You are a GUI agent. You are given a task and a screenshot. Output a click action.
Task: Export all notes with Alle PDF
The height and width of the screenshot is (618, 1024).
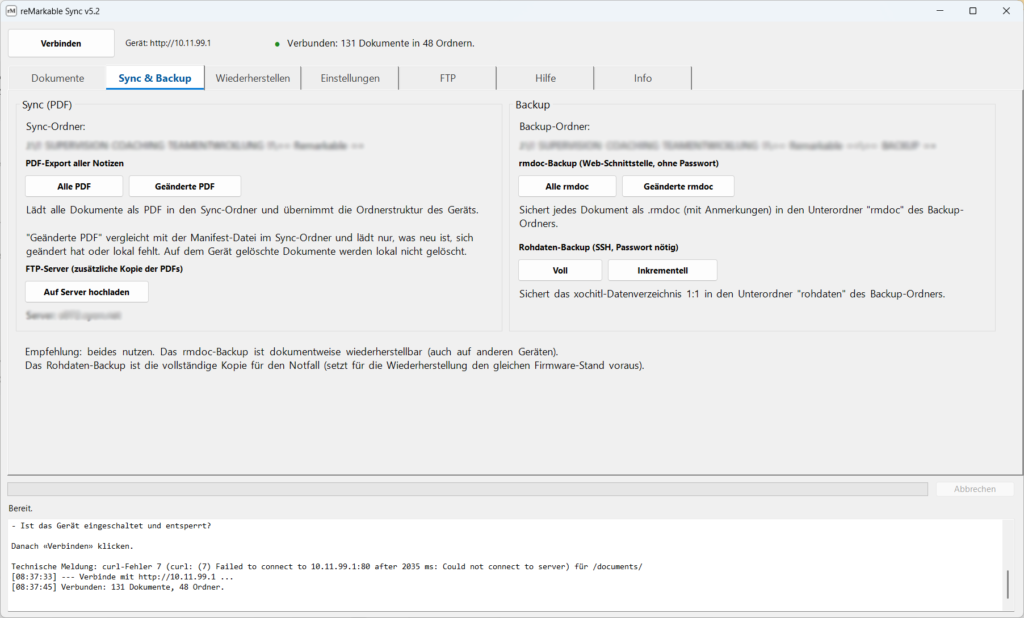74,186
